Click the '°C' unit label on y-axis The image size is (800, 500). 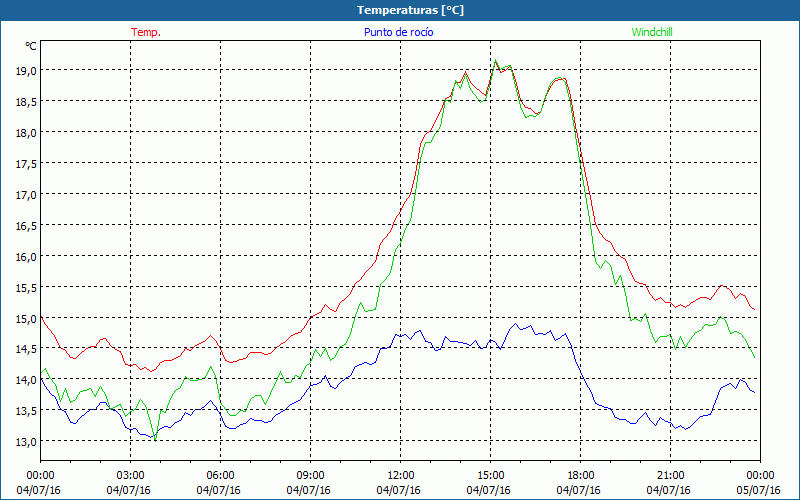click(31, 46)
